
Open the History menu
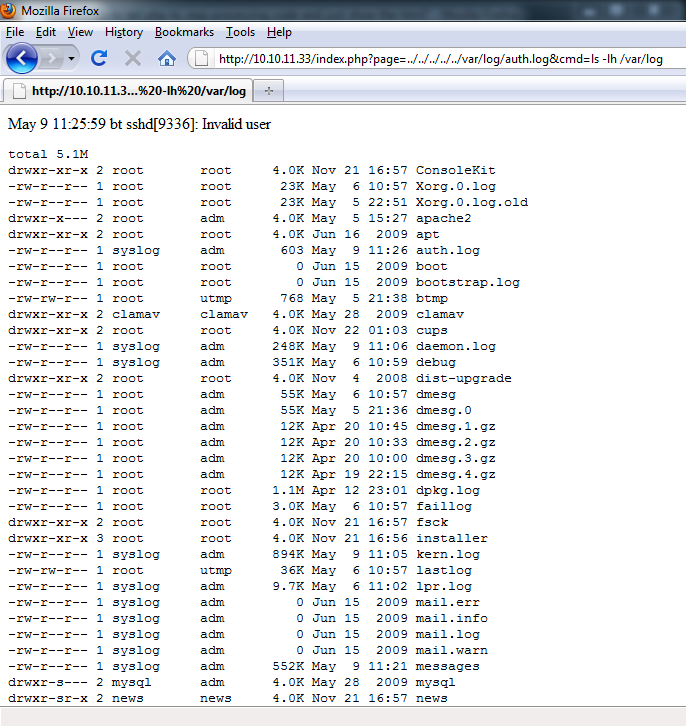(x=124, y=32)
